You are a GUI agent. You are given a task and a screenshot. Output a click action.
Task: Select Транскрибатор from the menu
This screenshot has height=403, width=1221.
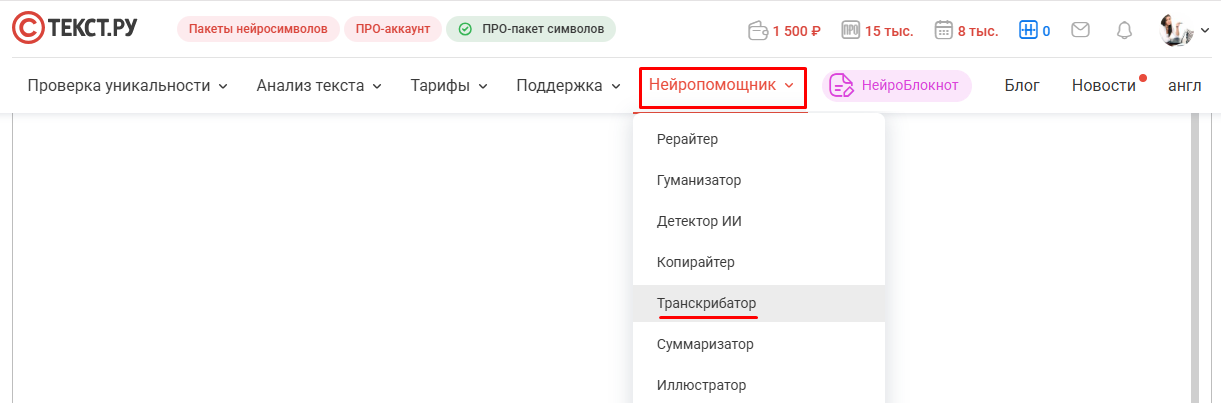point(707,303)
